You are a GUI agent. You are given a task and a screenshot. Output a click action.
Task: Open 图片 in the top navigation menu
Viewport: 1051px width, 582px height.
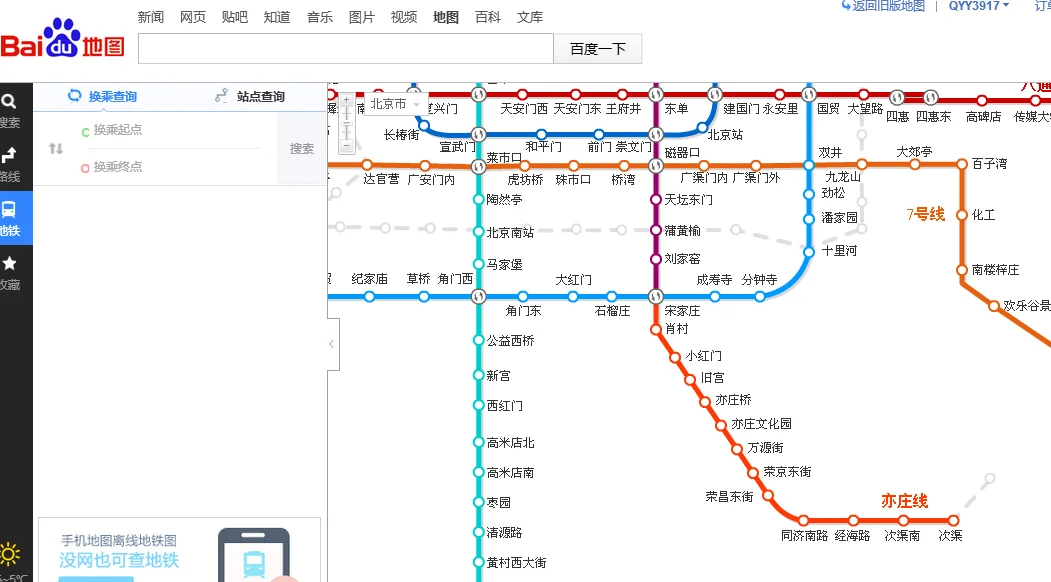[x=361, y=16]
